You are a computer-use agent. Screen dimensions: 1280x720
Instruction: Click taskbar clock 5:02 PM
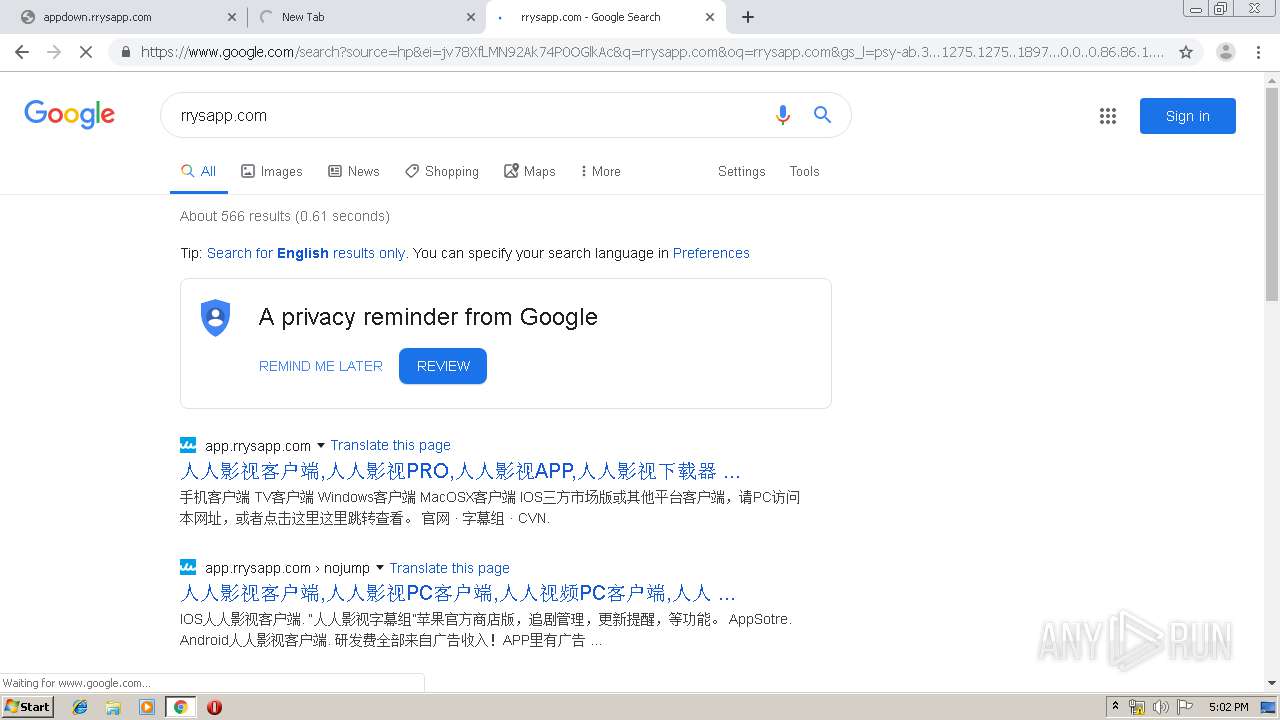click(x=1228, y=707)
